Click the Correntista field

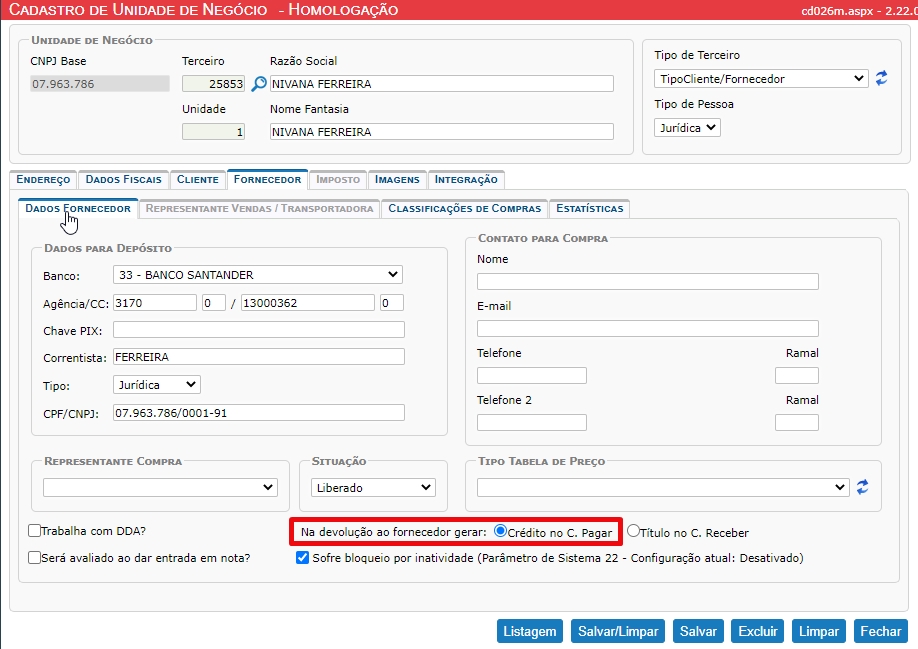(259, 356)
